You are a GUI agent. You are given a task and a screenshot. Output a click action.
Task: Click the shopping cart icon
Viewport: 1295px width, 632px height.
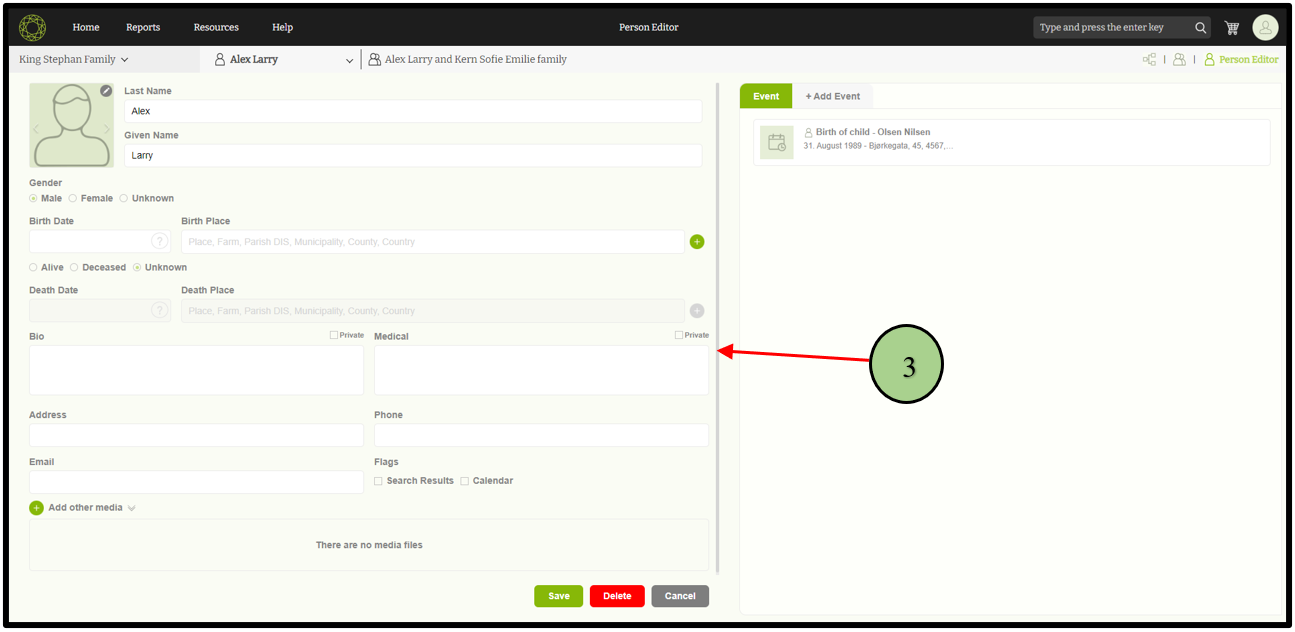pyautogui.click(x=1232, y=28)
